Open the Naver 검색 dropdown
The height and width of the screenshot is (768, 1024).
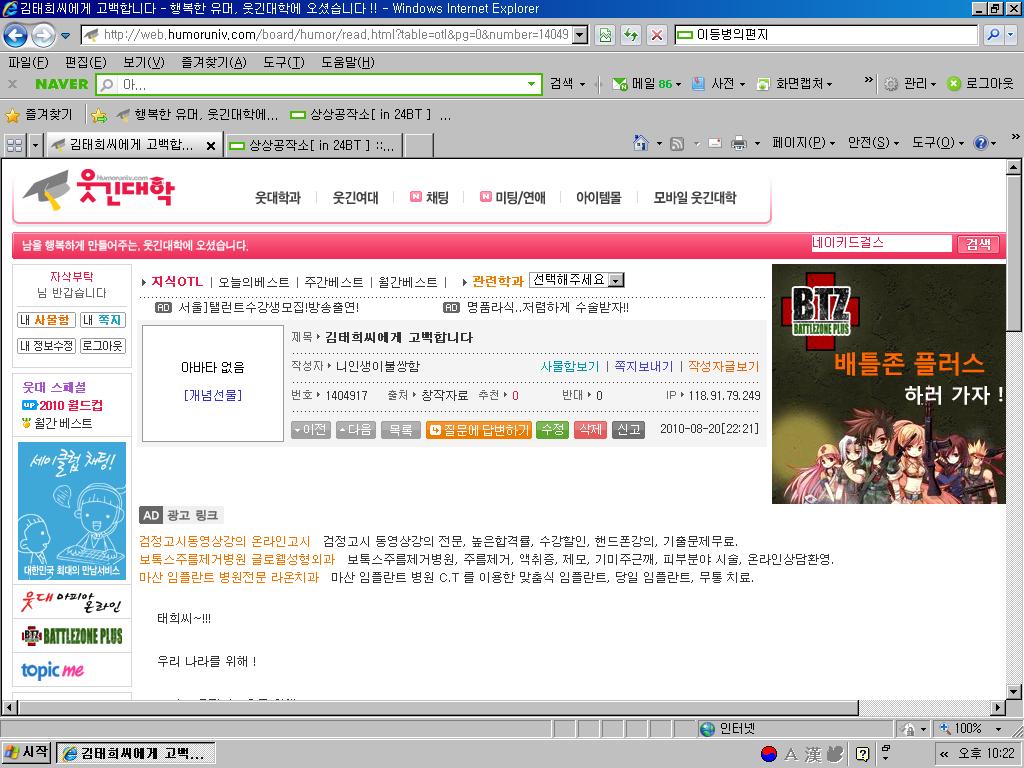click(567, 84)
